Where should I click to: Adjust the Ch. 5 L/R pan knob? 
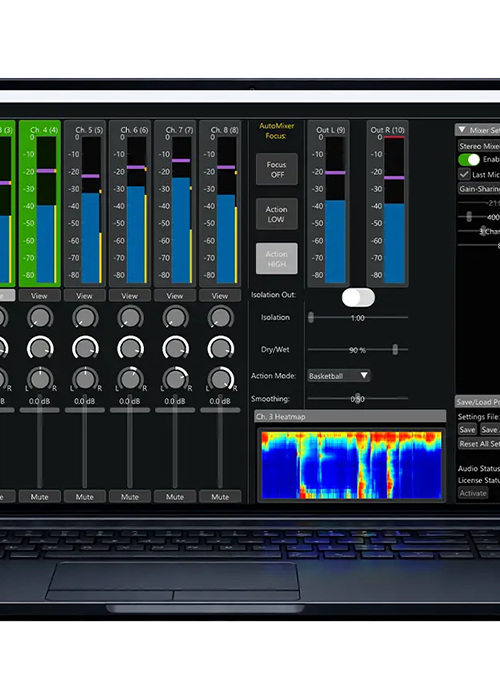[85, 379]
